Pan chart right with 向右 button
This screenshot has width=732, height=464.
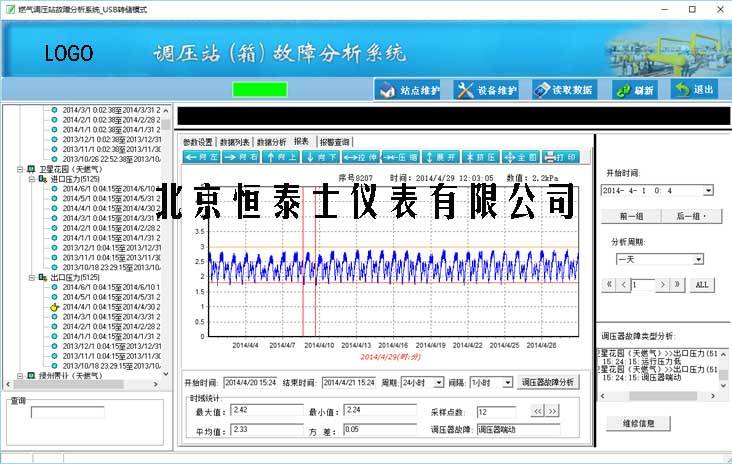[241, 157]
